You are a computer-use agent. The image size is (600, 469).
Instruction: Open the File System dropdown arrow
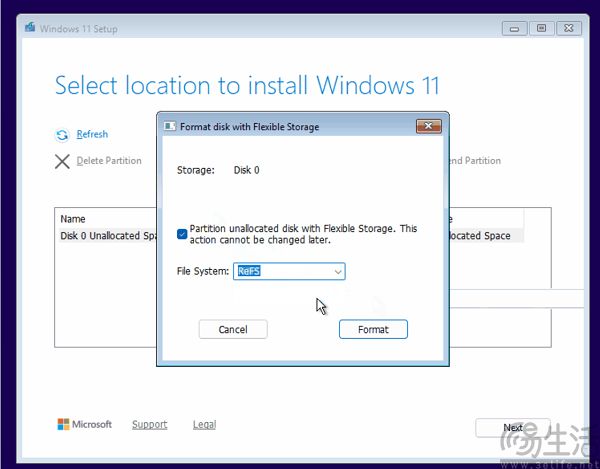click(x=338, y=271)
